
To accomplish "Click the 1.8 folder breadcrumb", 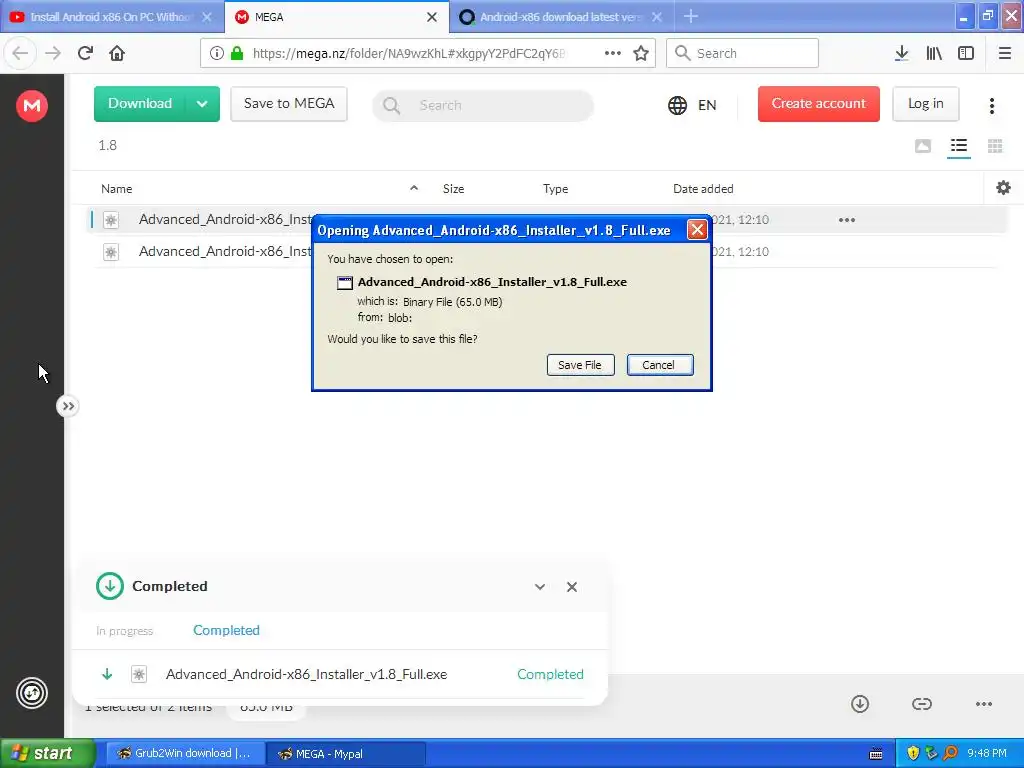I will coord(108,145).
